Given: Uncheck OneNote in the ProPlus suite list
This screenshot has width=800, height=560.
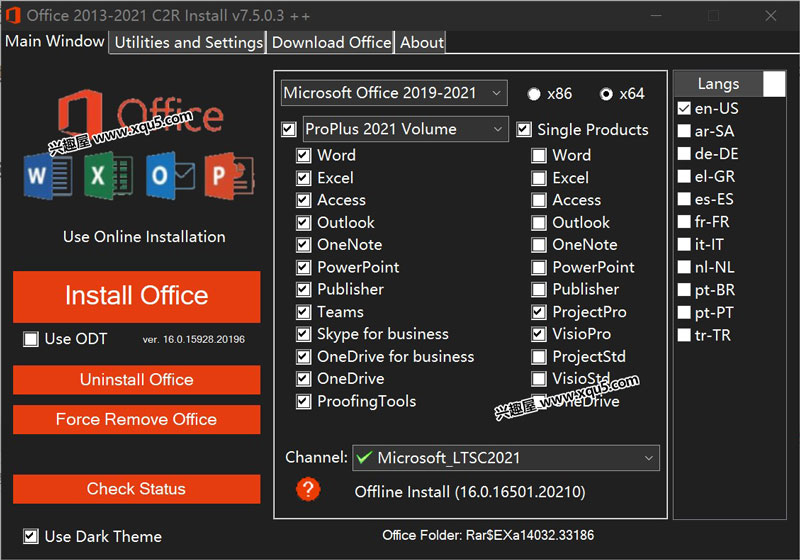Looking at the screenshot, I should pos(304,245).
